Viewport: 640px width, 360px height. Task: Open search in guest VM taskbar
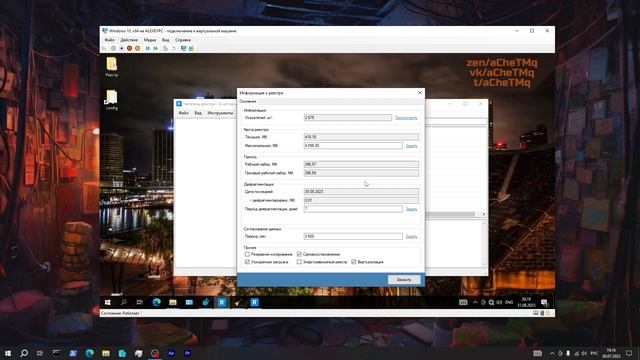[124, 302]
